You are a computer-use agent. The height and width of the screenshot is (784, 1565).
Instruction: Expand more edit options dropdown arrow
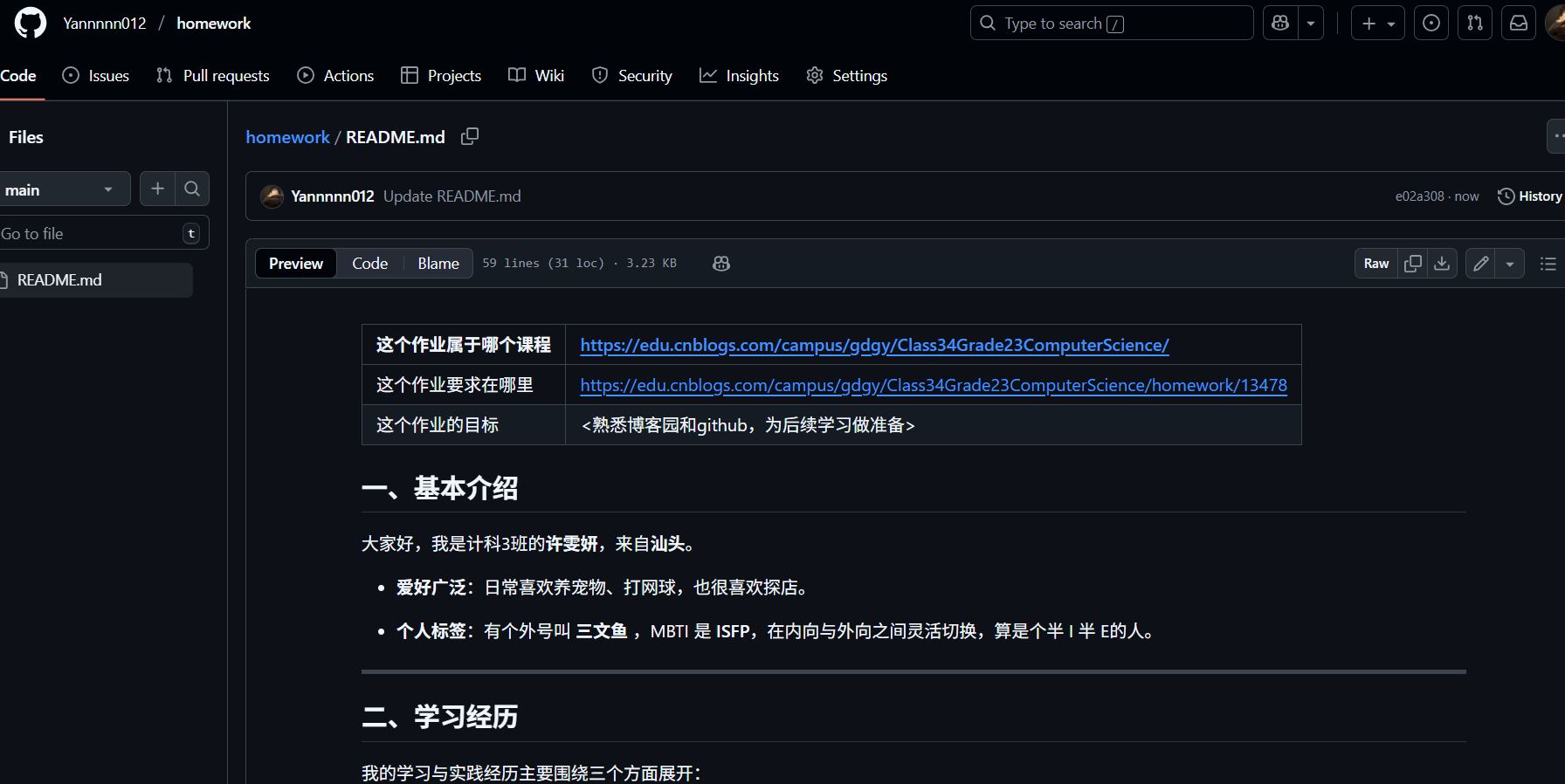coord(1510,264)
